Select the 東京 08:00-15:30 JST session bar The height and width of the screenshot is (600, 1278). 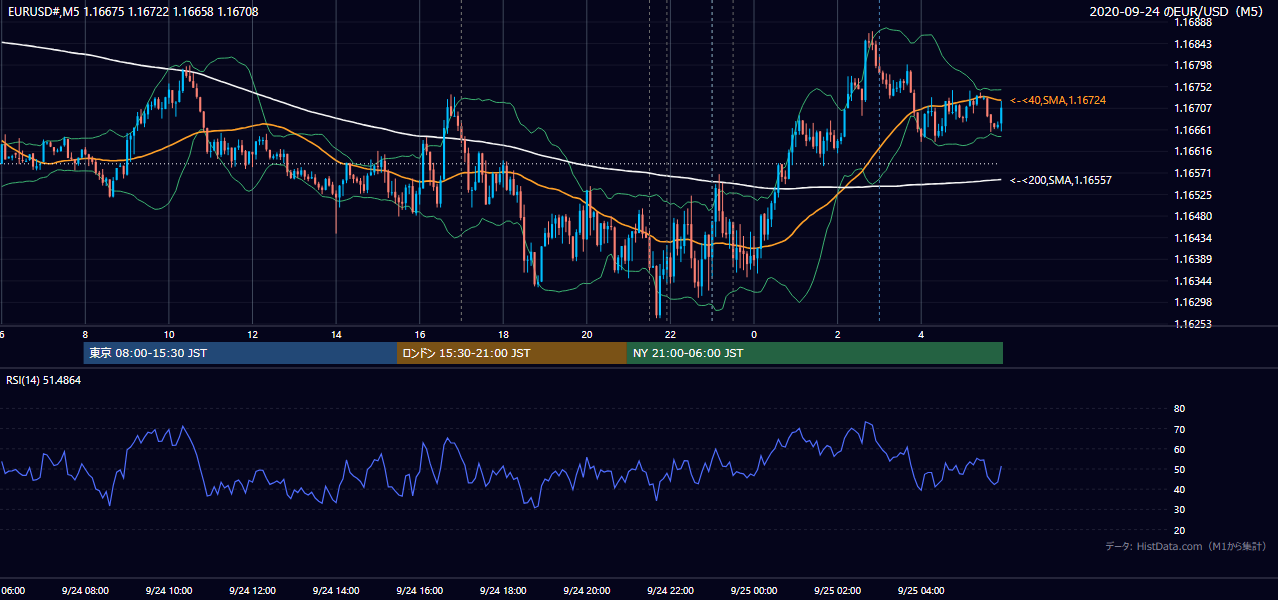[x=240, y=353]
